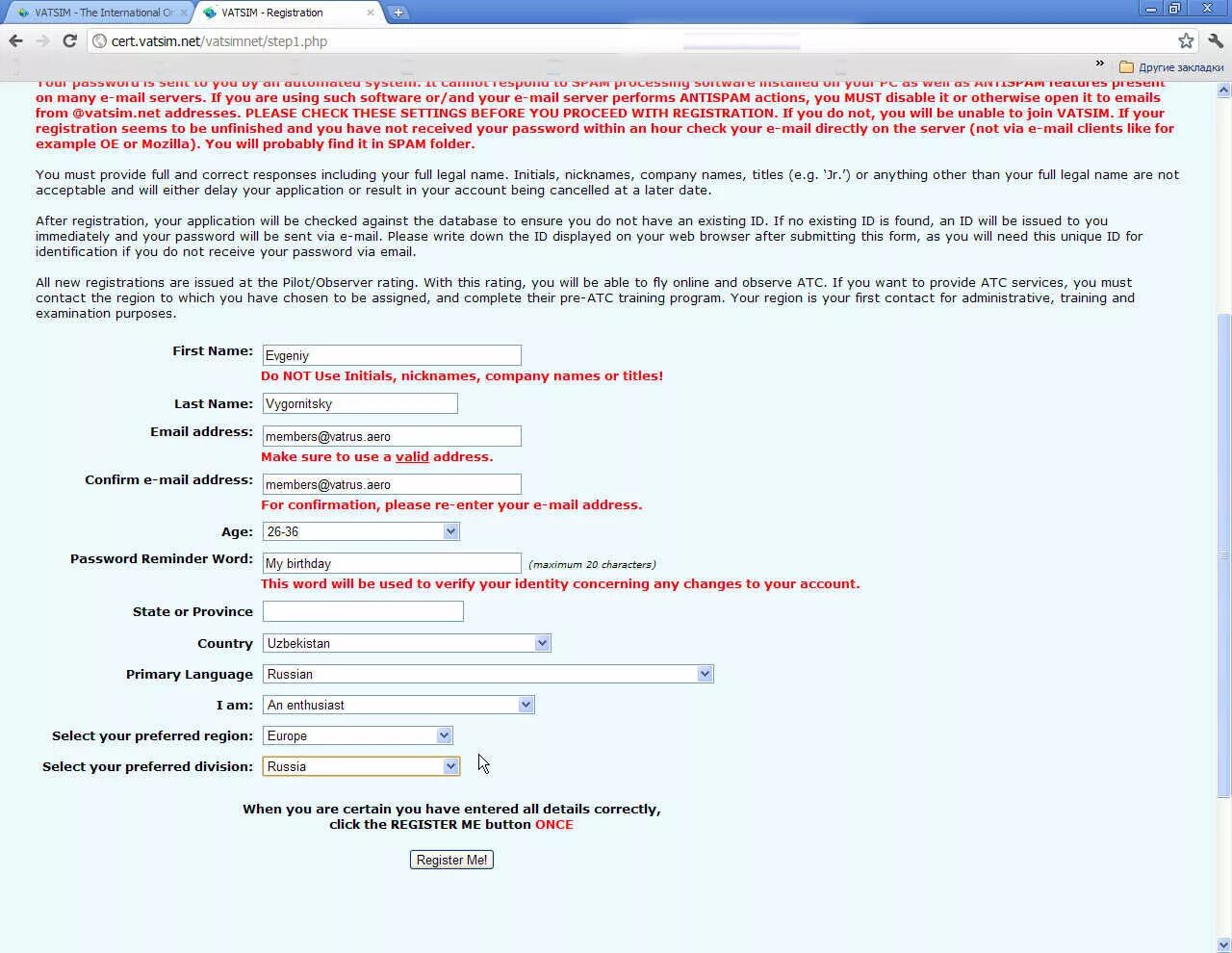Click the red word 'ONCE'
1232x953 pixels.
click(x=553, y=825)
